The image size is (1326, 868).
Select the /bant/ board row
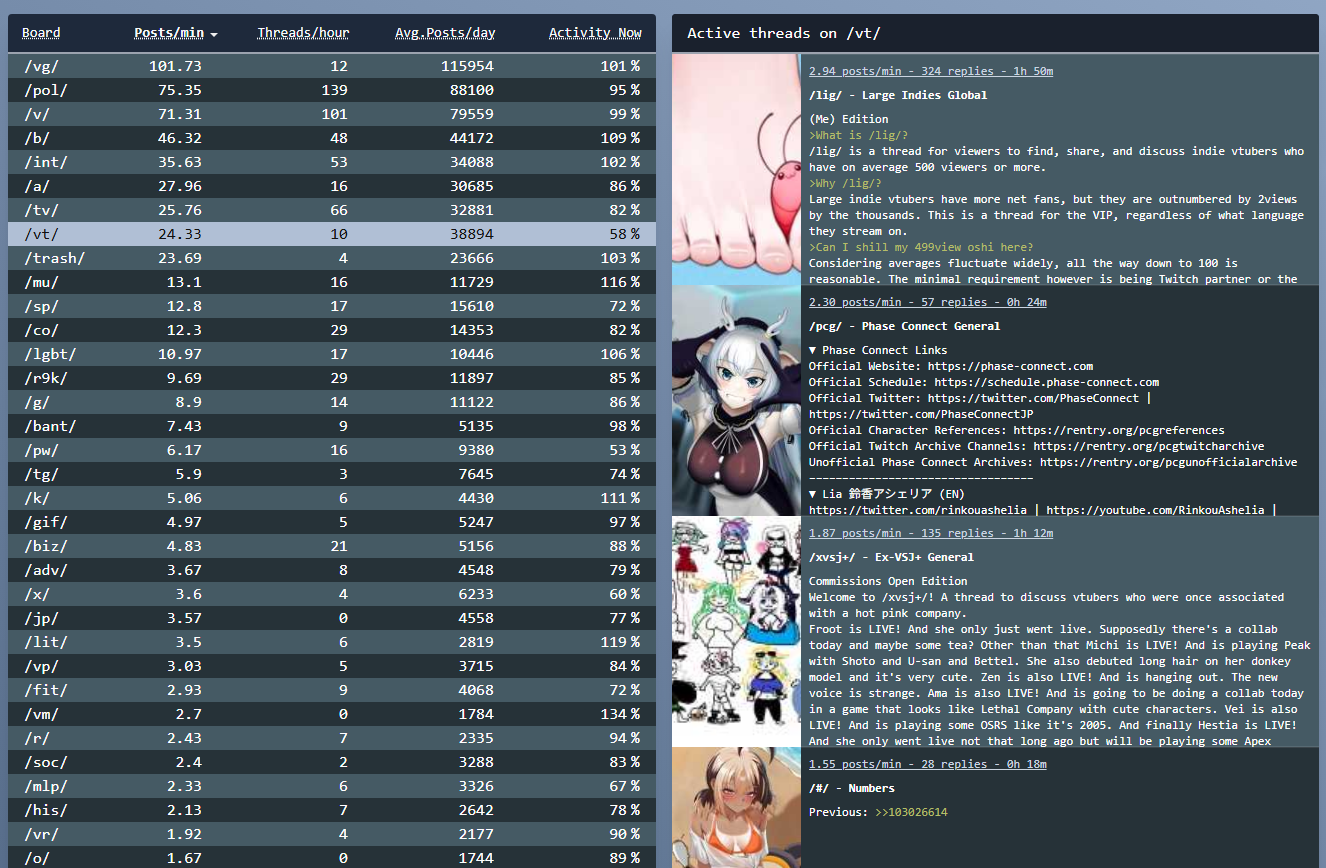point(332,426)
